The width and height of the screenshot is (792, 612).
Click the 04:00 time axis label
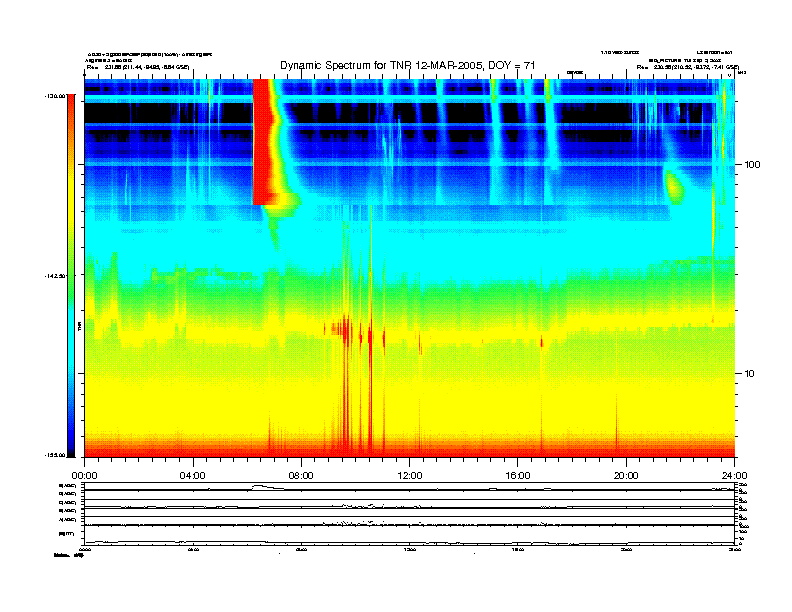coord(192,475)
